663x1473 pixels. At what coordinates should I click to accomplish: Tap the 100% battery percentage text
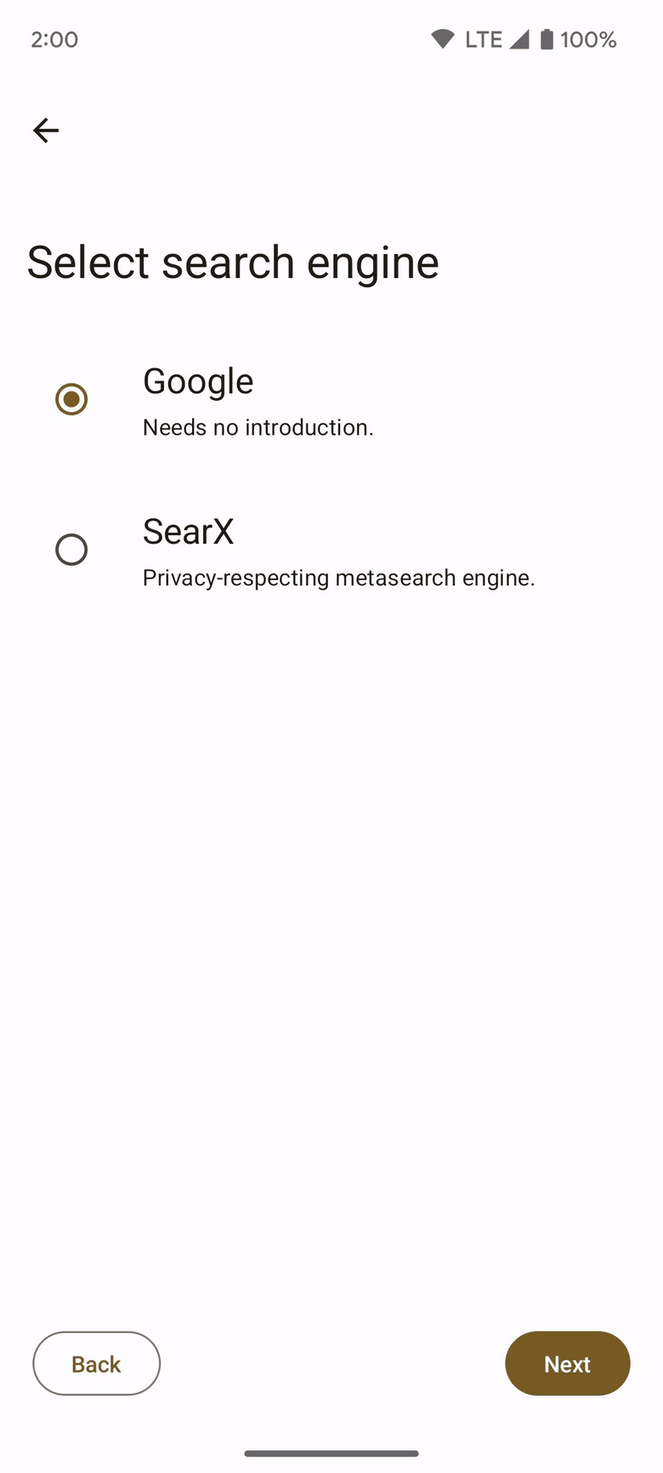pyautogui.click(x=588, y=40)
